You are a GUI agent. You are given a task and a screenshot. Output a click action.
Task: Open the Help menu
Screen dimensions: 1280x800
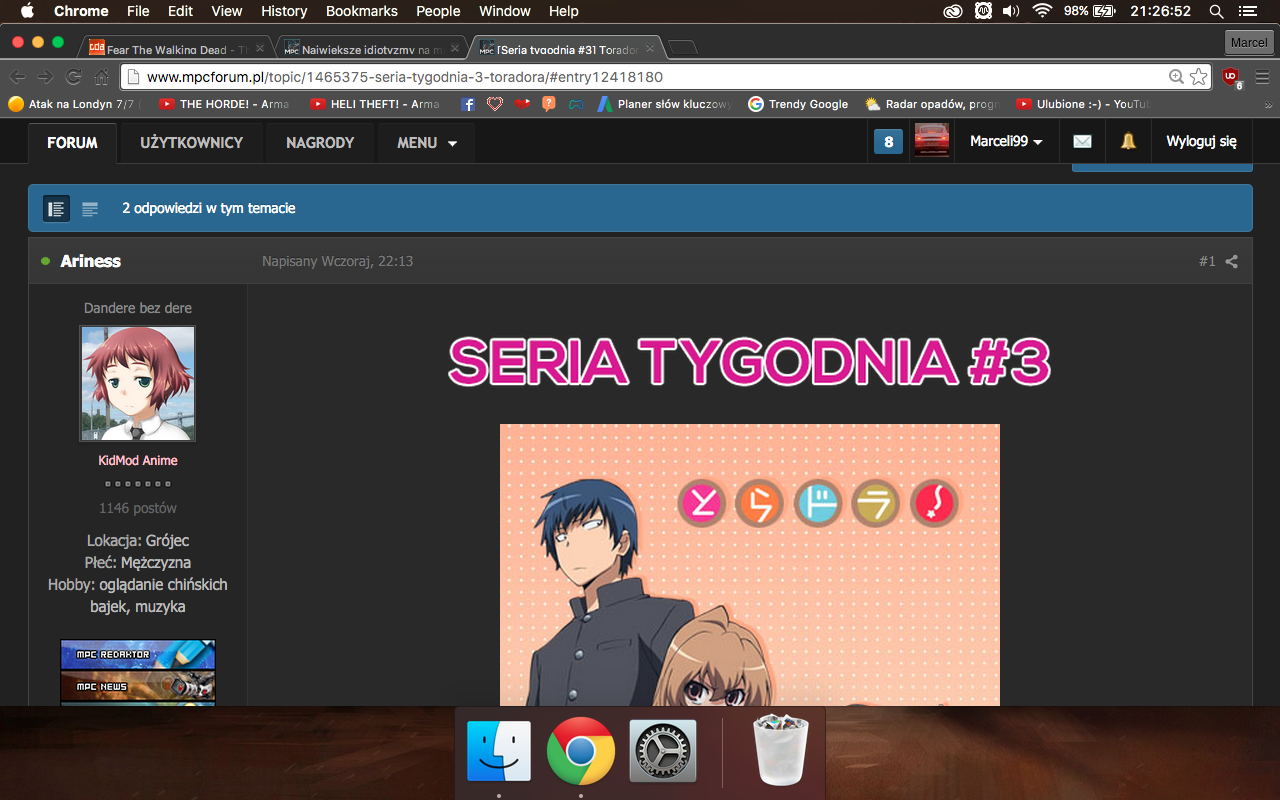pos(564,11)
